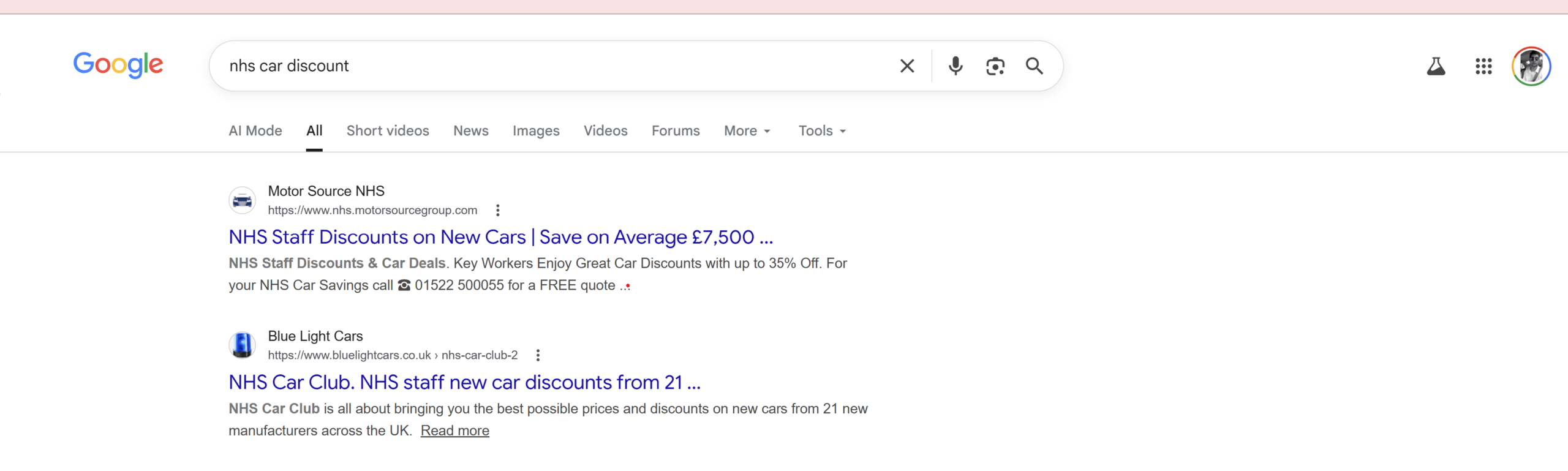The image size is (1568, 471).
Task: Click the bold 'NHS Car Club' snippet text
Action: coord(274,409)
